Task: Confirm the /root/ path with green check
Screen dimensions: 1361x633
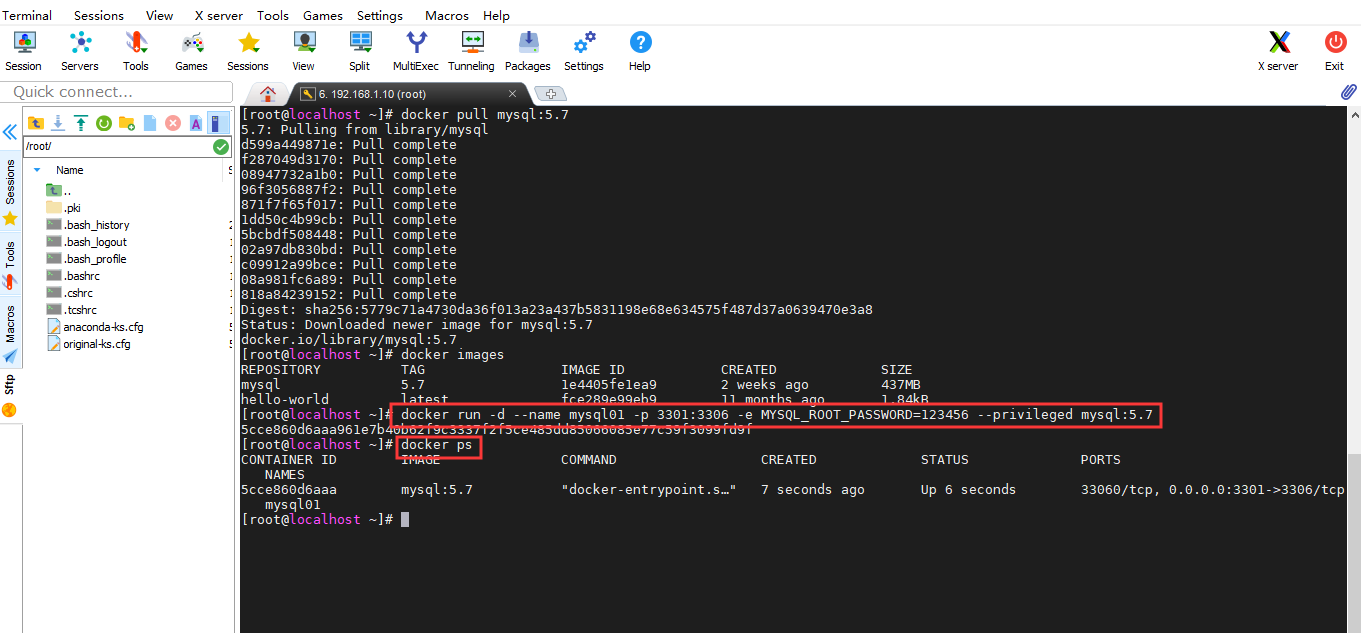Action: (x=221, y=147)
